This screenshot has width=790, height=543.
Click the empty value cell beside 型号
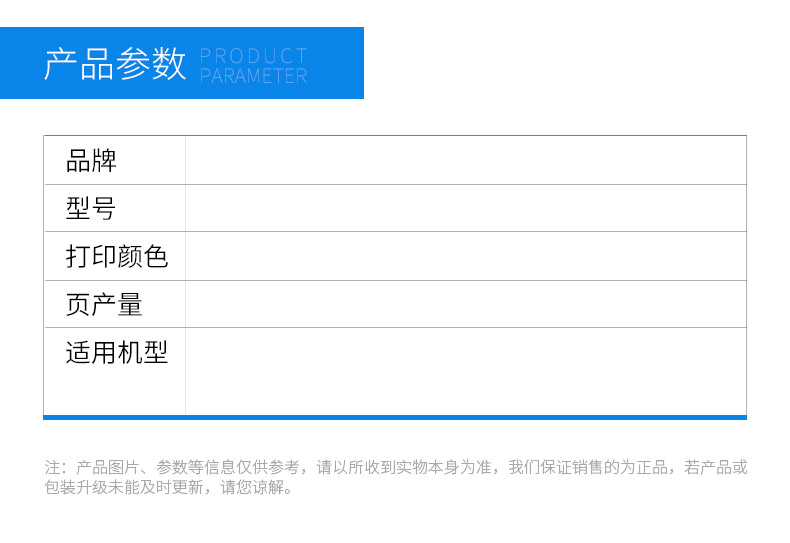[x=465, y=208]
